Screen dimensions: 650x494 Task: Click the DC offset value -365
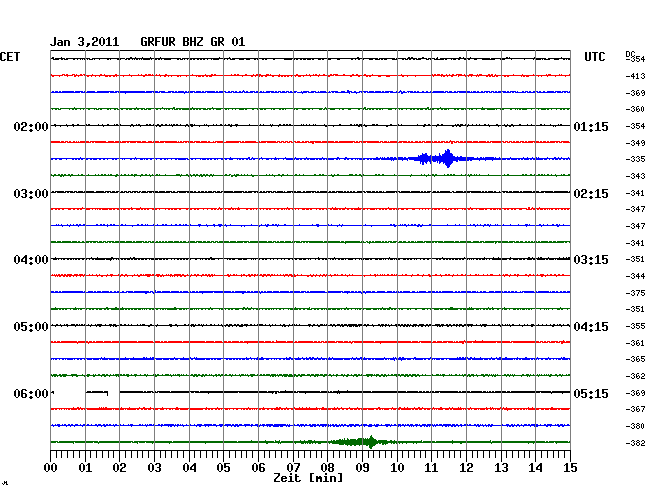(635, 359)
